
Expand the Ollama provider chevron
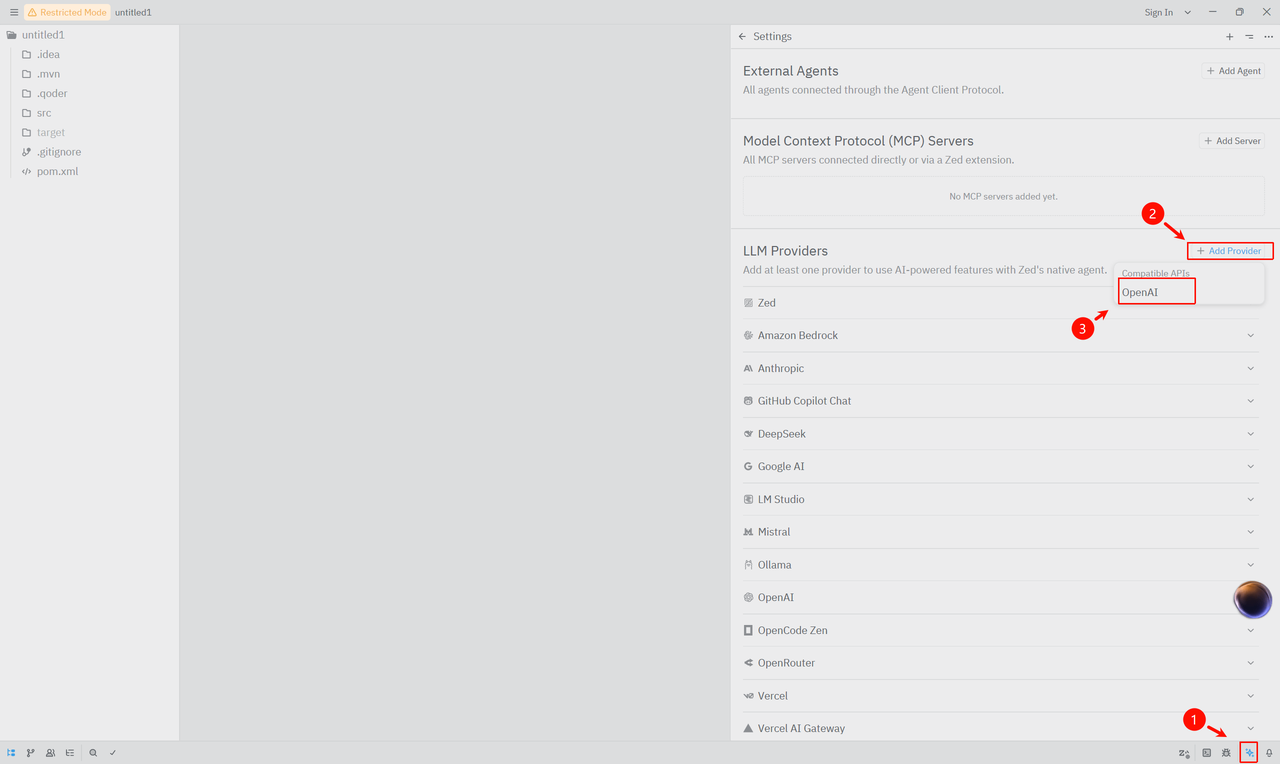tap(1250, 565)
